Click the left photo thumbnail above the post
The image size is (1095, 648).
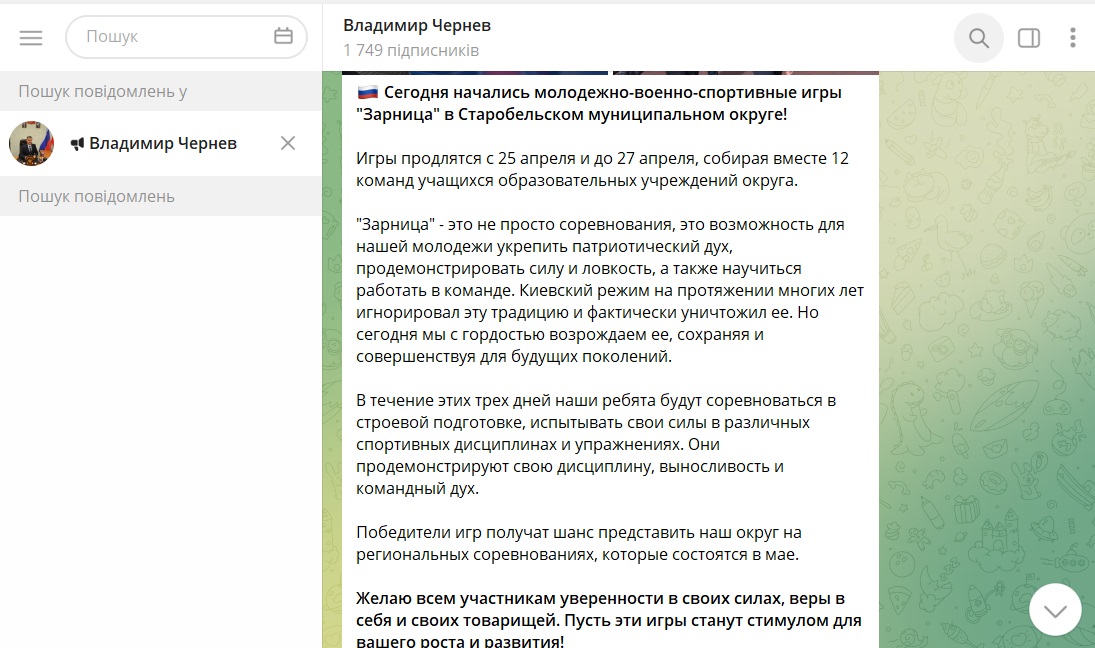coord(475,73)
